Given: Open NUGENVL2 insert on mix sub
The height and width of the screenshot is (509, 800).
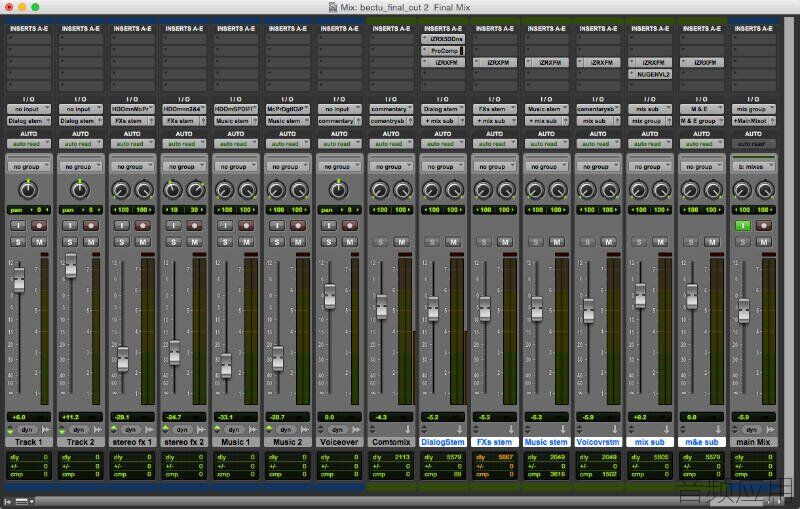Looking at the screenshot, I should pyautogui.click(x=650, y=74).
